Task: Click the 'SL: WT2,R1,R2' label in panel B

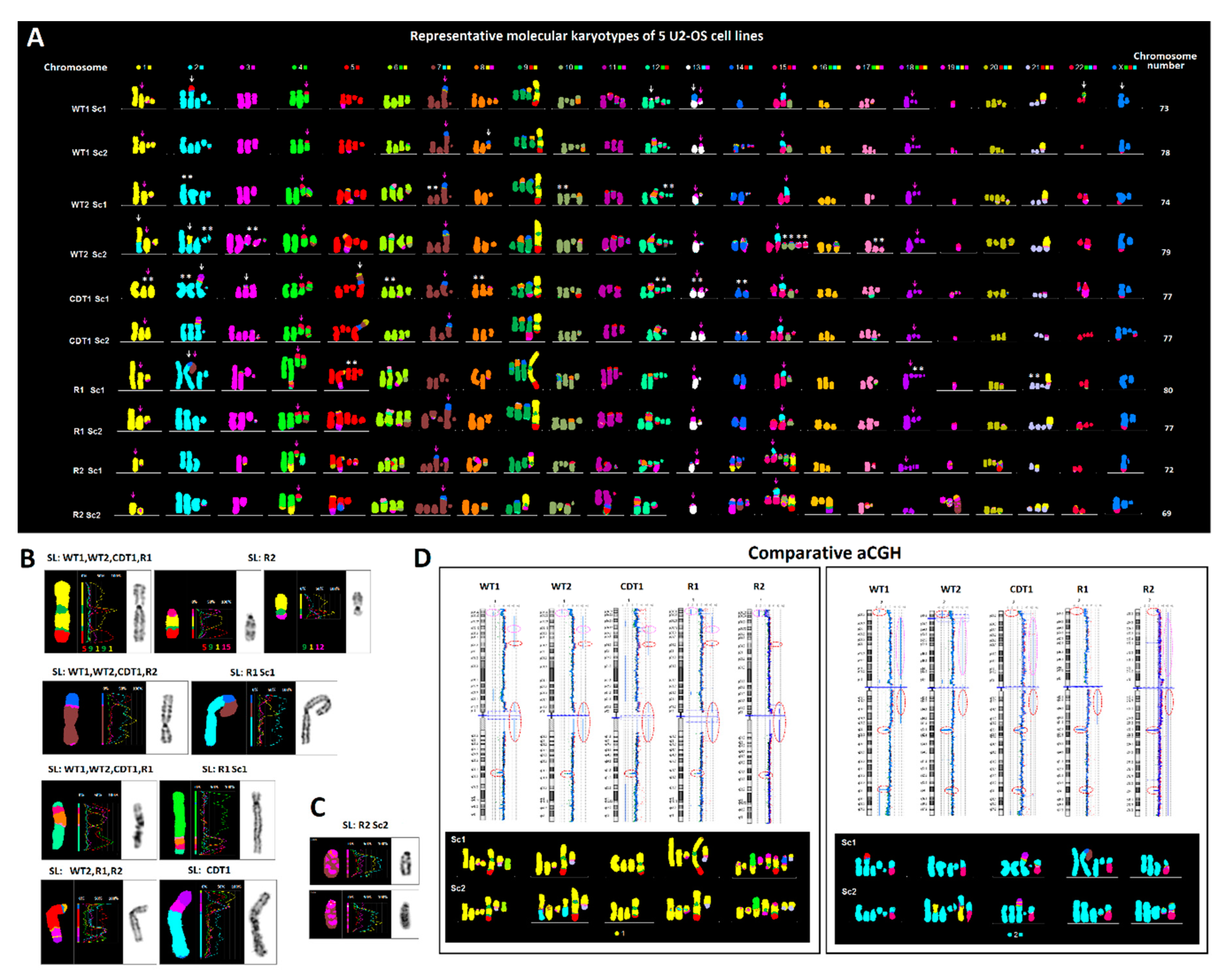Action: click(x=85, y=871)
